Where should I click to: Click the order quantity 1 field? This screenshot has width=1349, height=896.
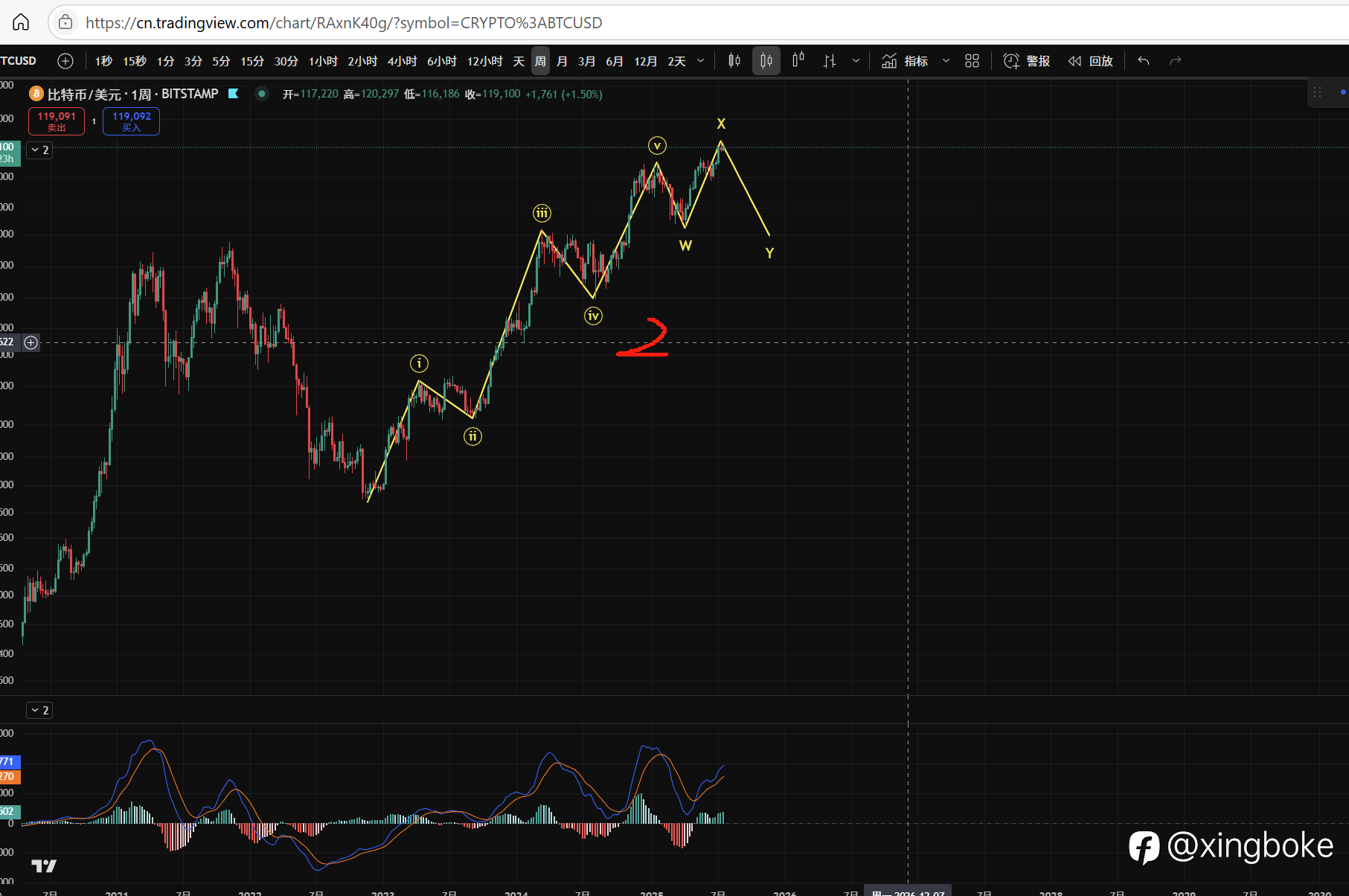pos(94,121)
